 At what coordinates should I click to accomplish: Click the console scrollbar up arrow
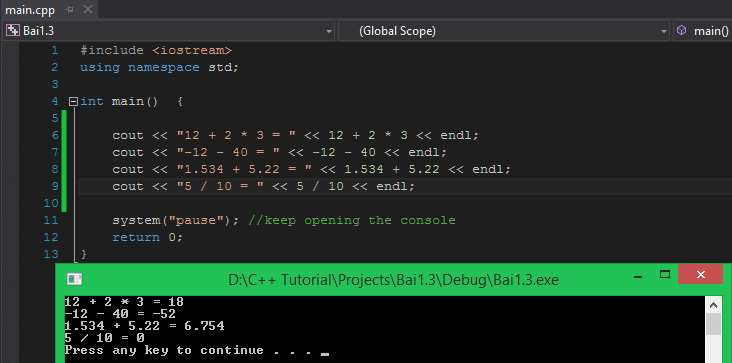pos(713,306)
